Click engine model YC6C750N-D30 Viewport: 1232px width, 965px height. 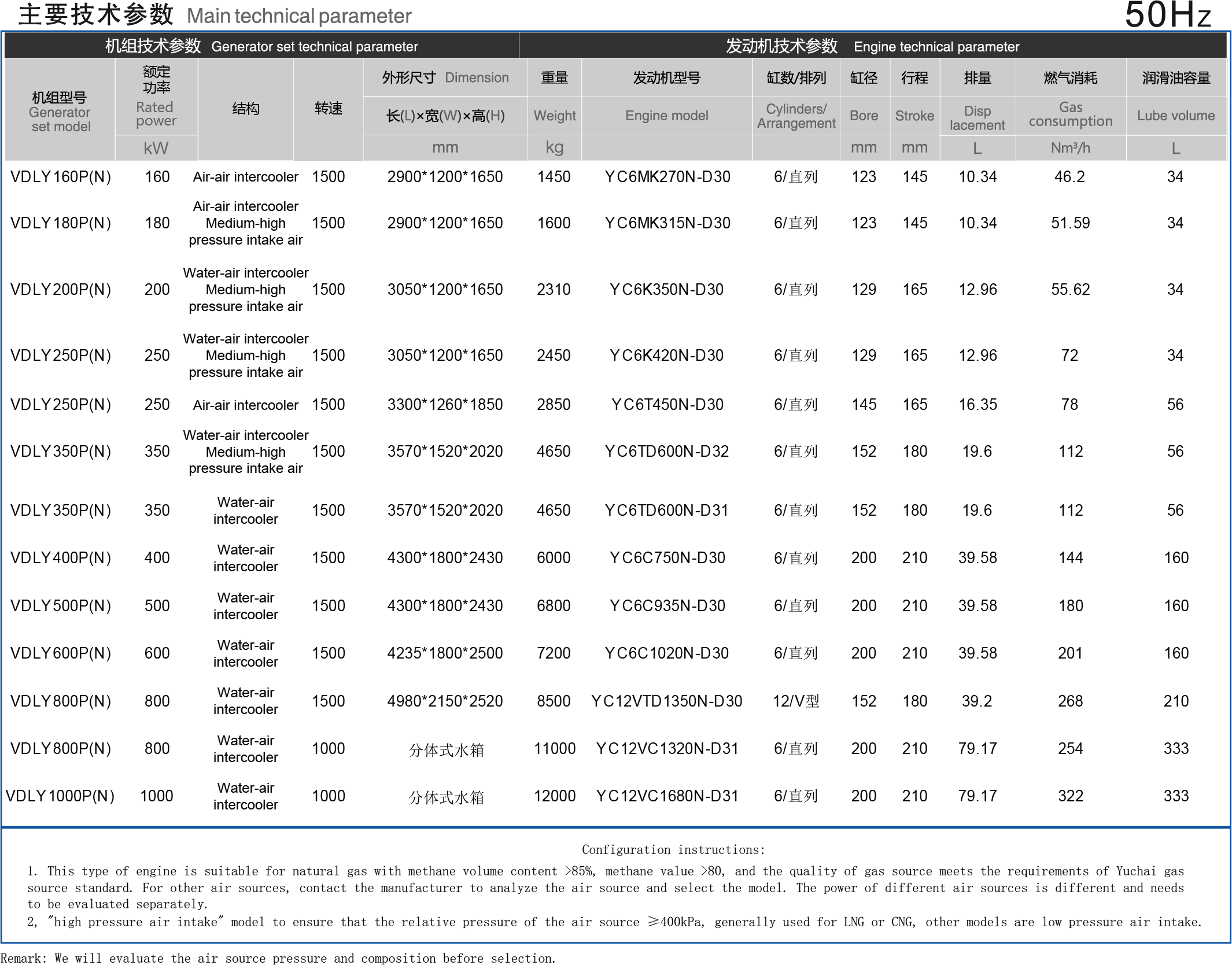(667, 558)
